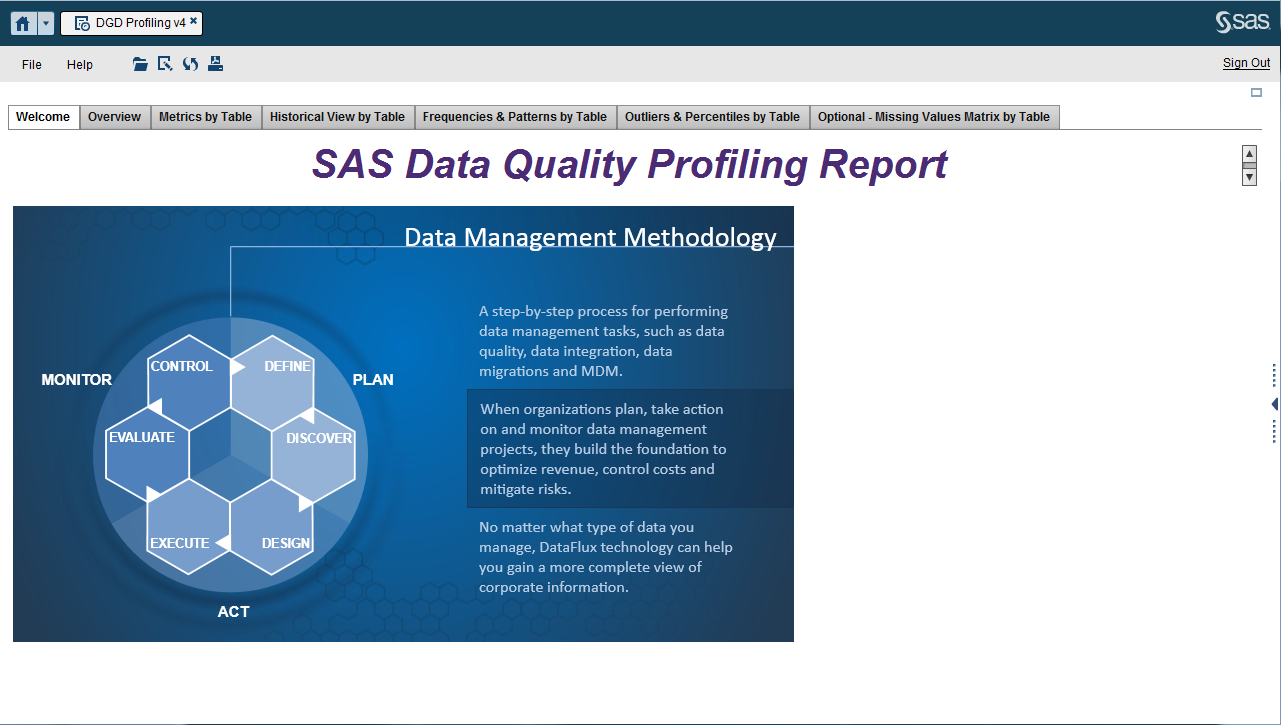This screenshot has height=725, width=1281.
Task: Open a report using the folder icon
Action: 139,63
